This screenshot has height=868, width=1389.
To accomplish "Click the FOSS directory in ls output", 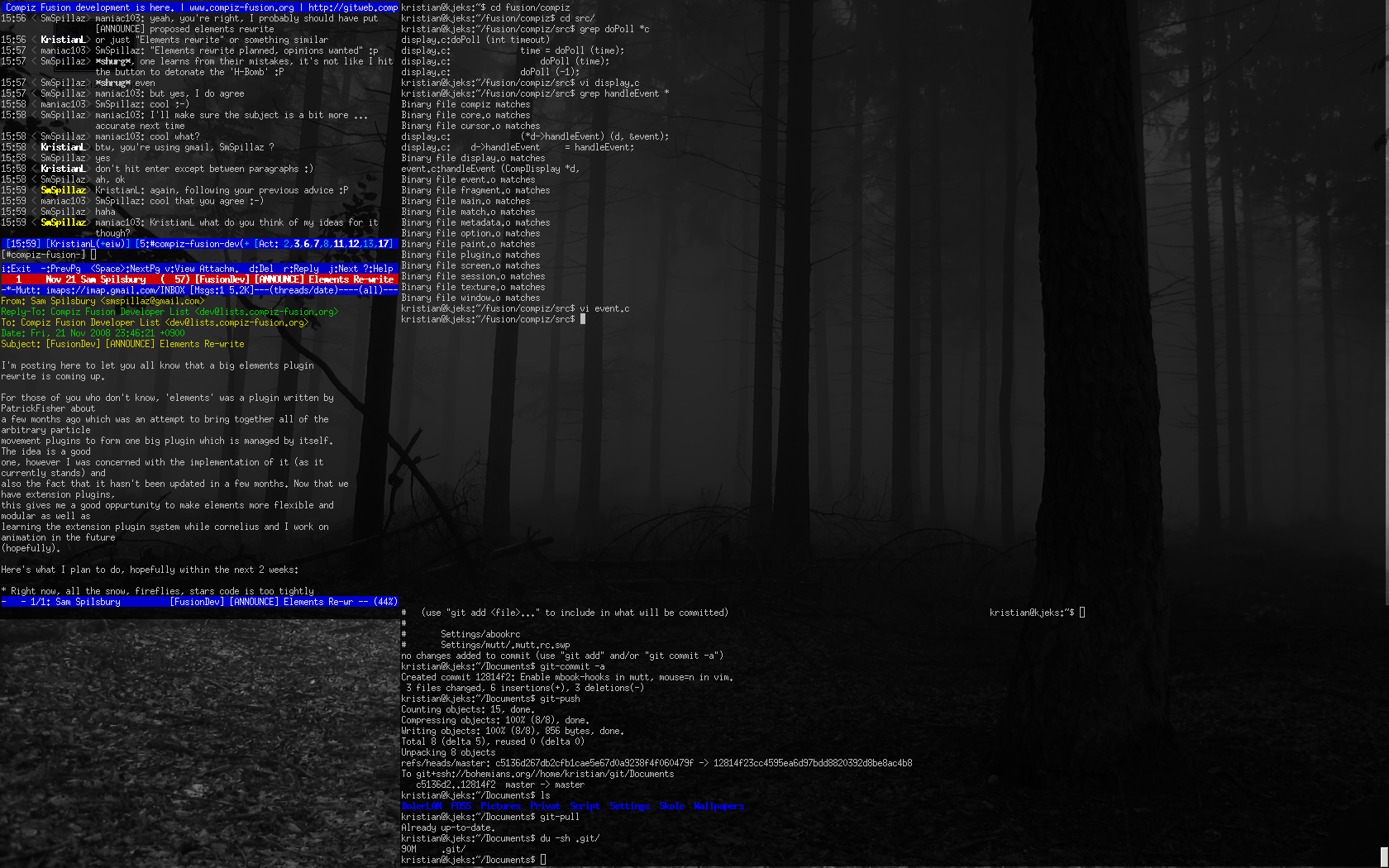I will pos(461,806).
